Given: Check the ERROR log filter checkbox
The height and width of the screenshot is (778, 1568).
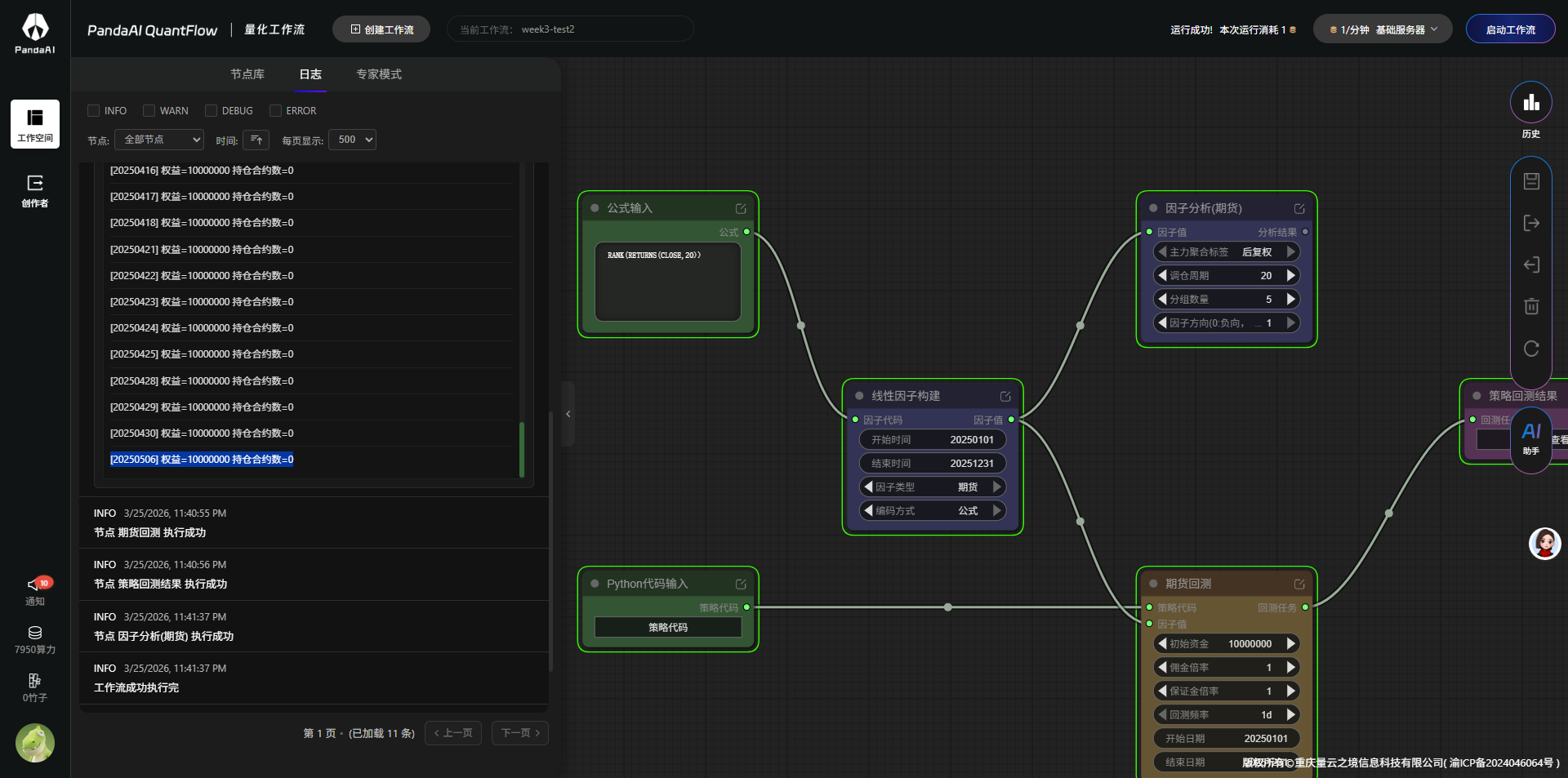Looking at the screenshot, I should pyautogui.click(x=275, y=111).
